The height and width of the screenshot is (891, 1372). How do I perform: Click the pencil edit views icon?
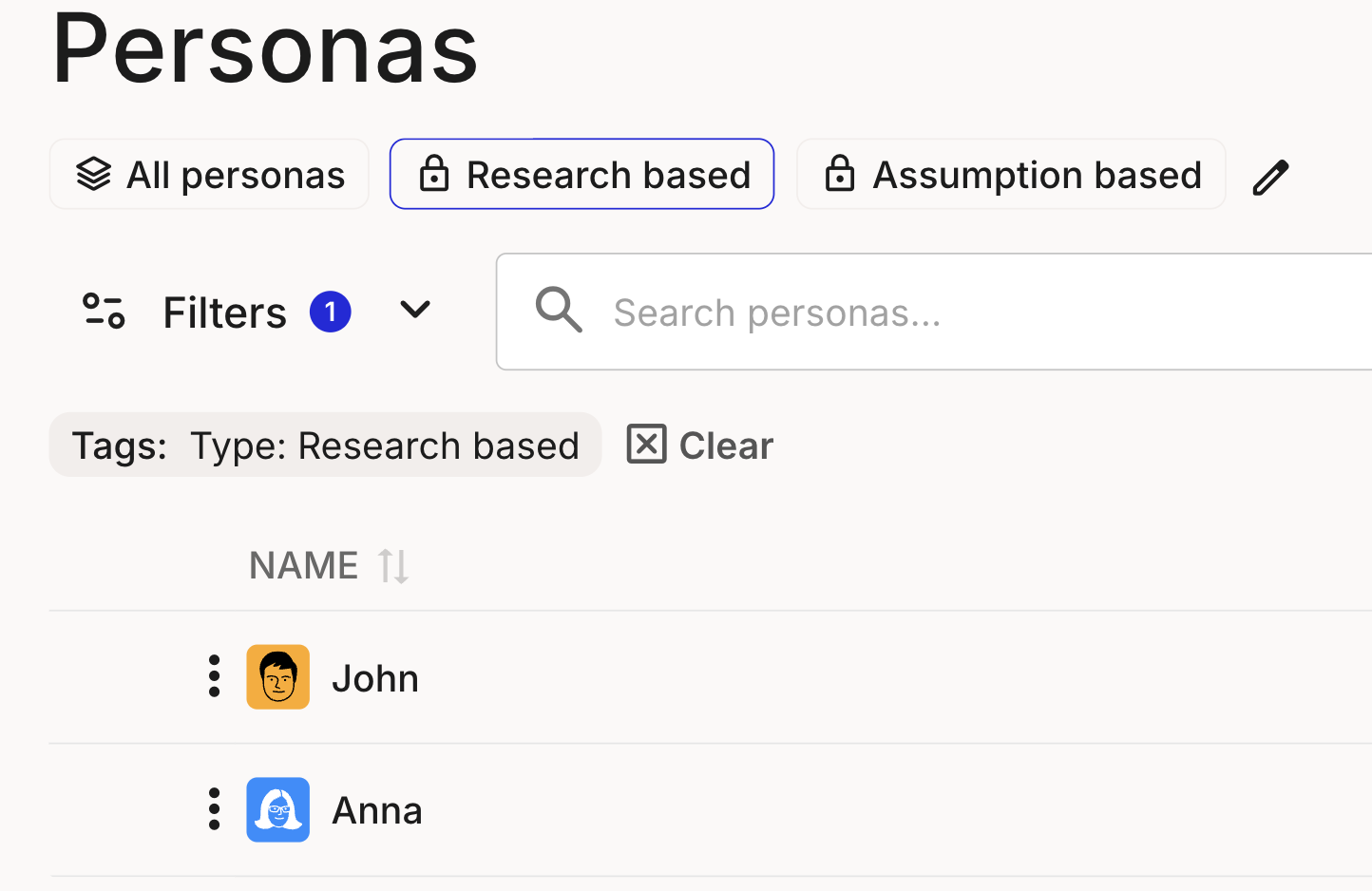[x=1270, y=178]
